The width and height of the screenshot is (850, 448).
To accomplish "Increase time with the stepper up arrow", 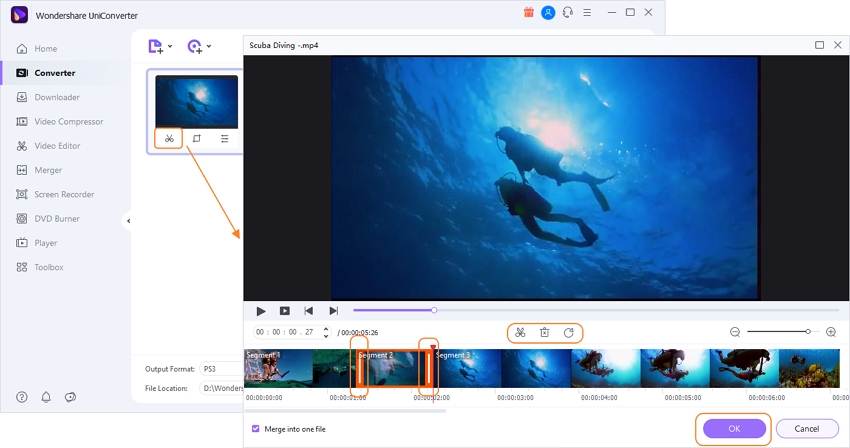I will click(x=326, y=329).
